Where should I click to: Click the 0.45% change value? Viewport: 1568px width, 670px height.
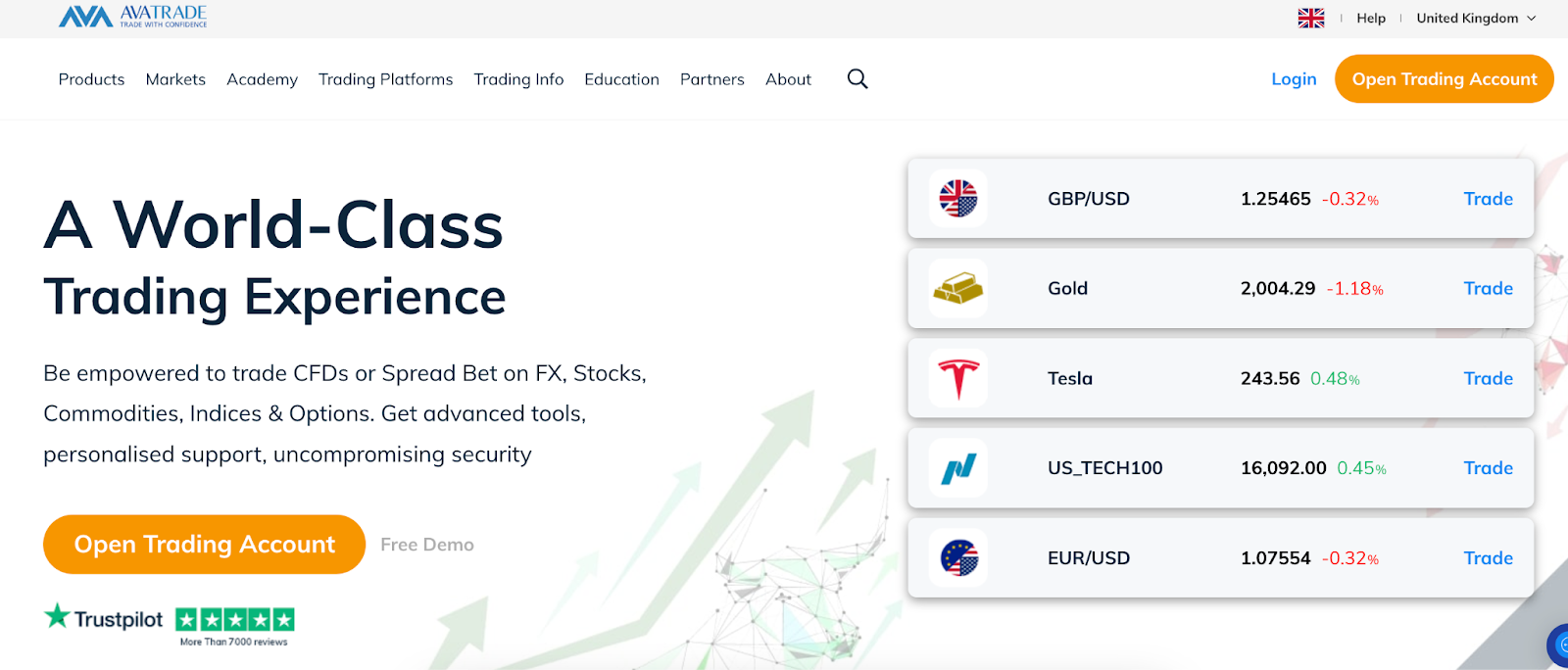click(1361, 468)
